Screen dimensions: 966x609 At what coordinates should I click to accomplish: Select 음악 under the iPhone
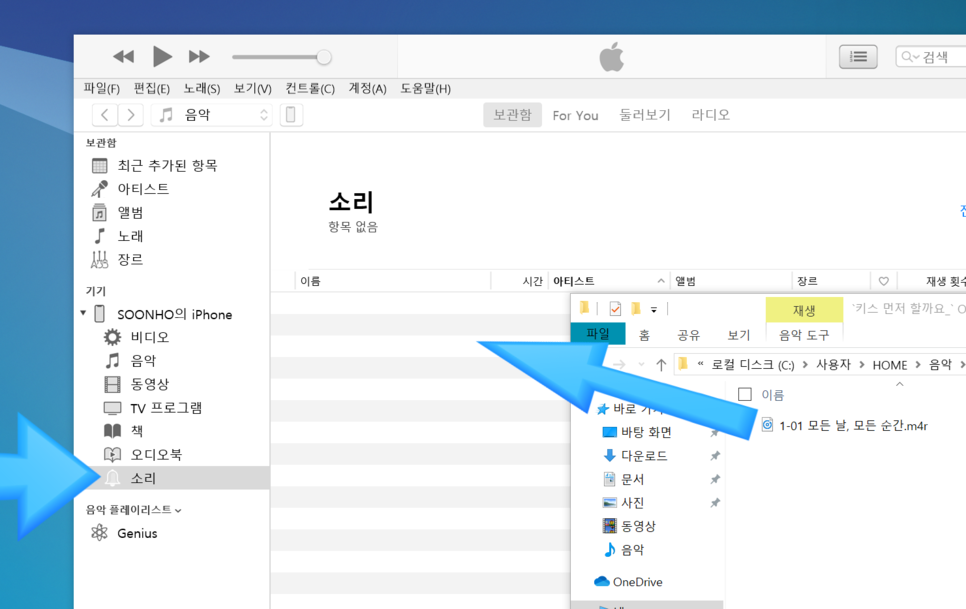point(143,361)
